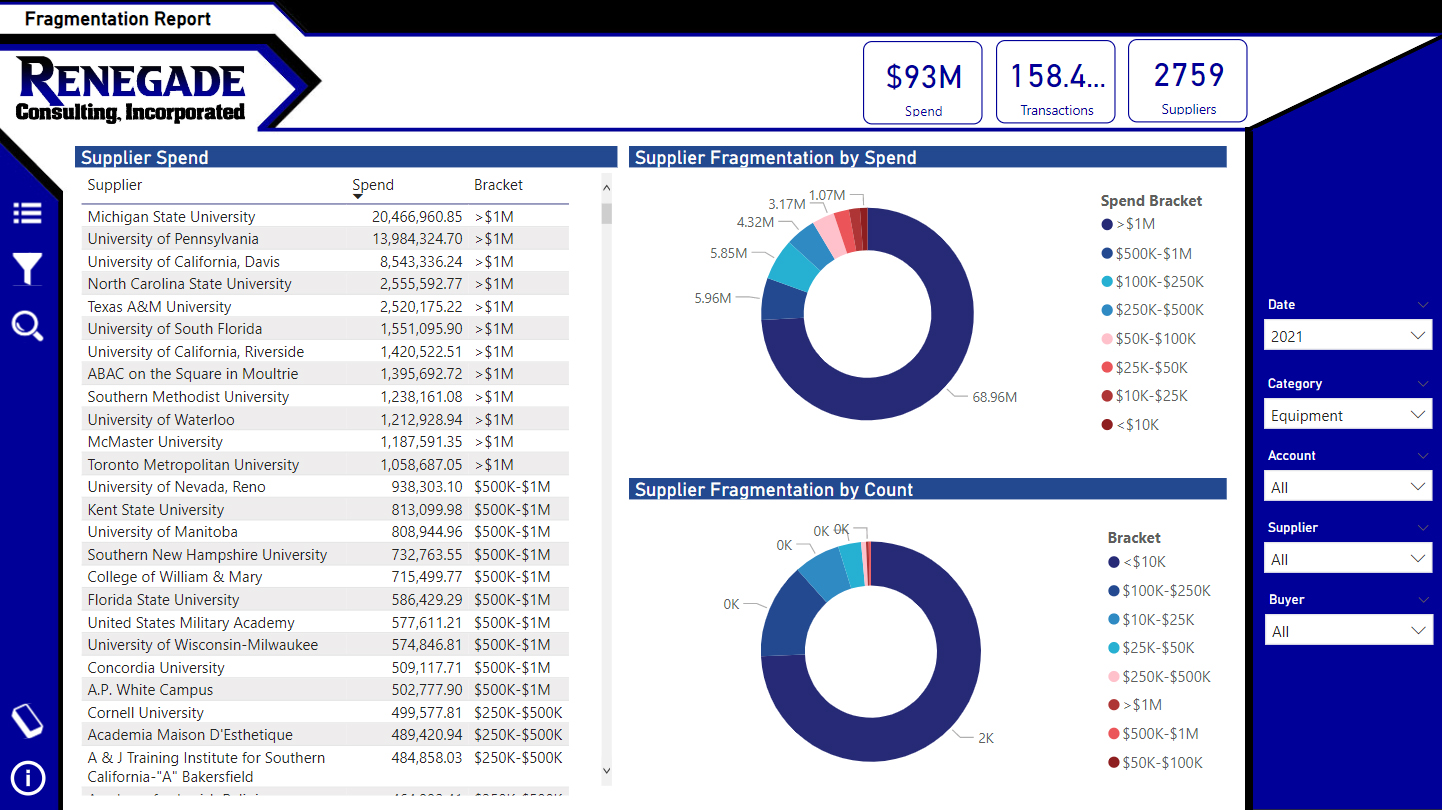Click the Renegade Consulting logo
The height and width of the screenshot is (810, 1442).
130,90
